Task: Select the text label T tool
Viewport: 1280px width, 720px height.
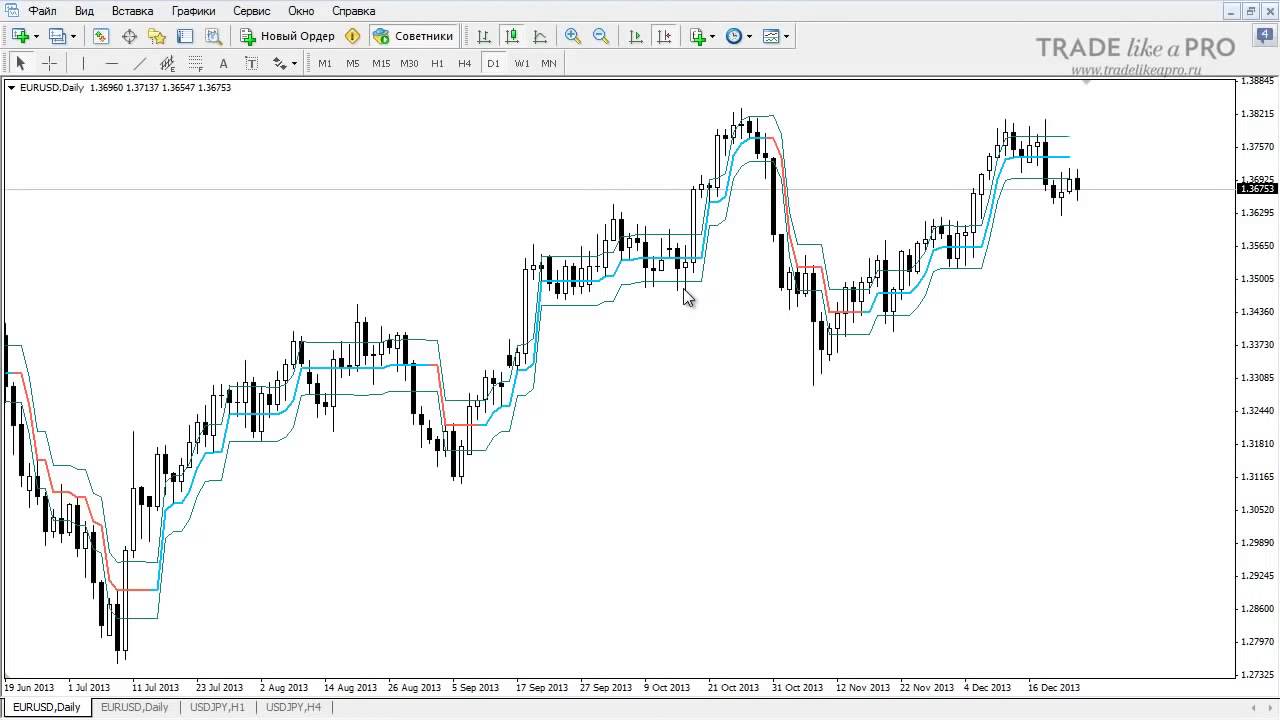Action: coord(251,63)
